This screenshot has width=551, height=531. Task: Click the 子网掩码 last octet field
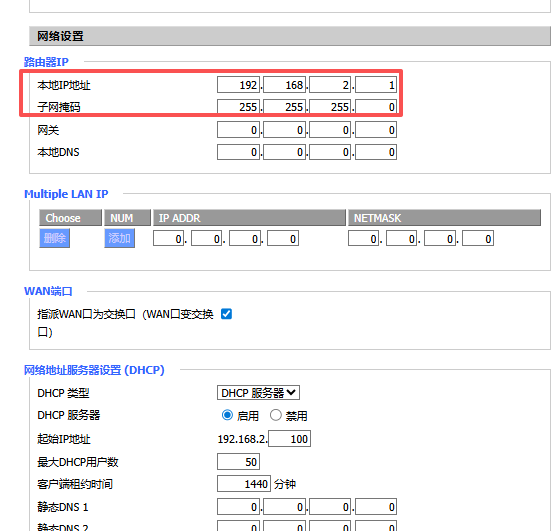coord(376,106)
